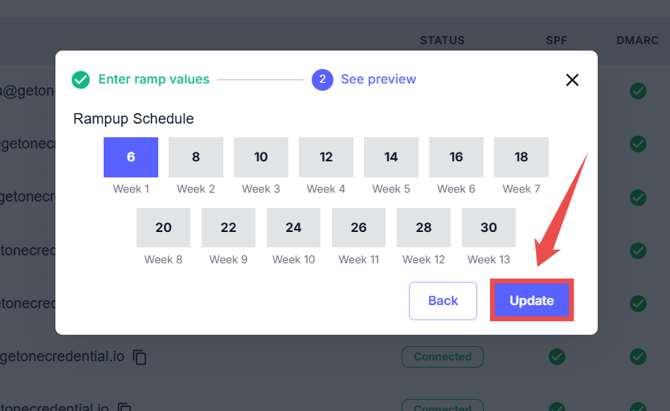Select Week 3 box showing 10
This screenshot has width=670, height=411.
(261, 157)
